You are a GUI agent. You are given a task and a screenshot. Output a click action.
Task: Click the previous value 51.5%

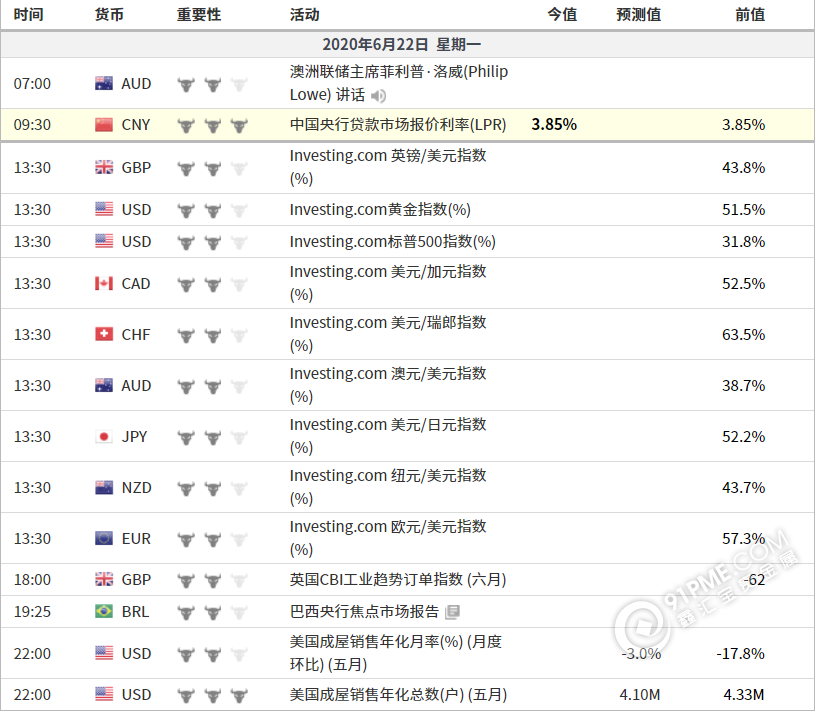[x=744, y=209]
